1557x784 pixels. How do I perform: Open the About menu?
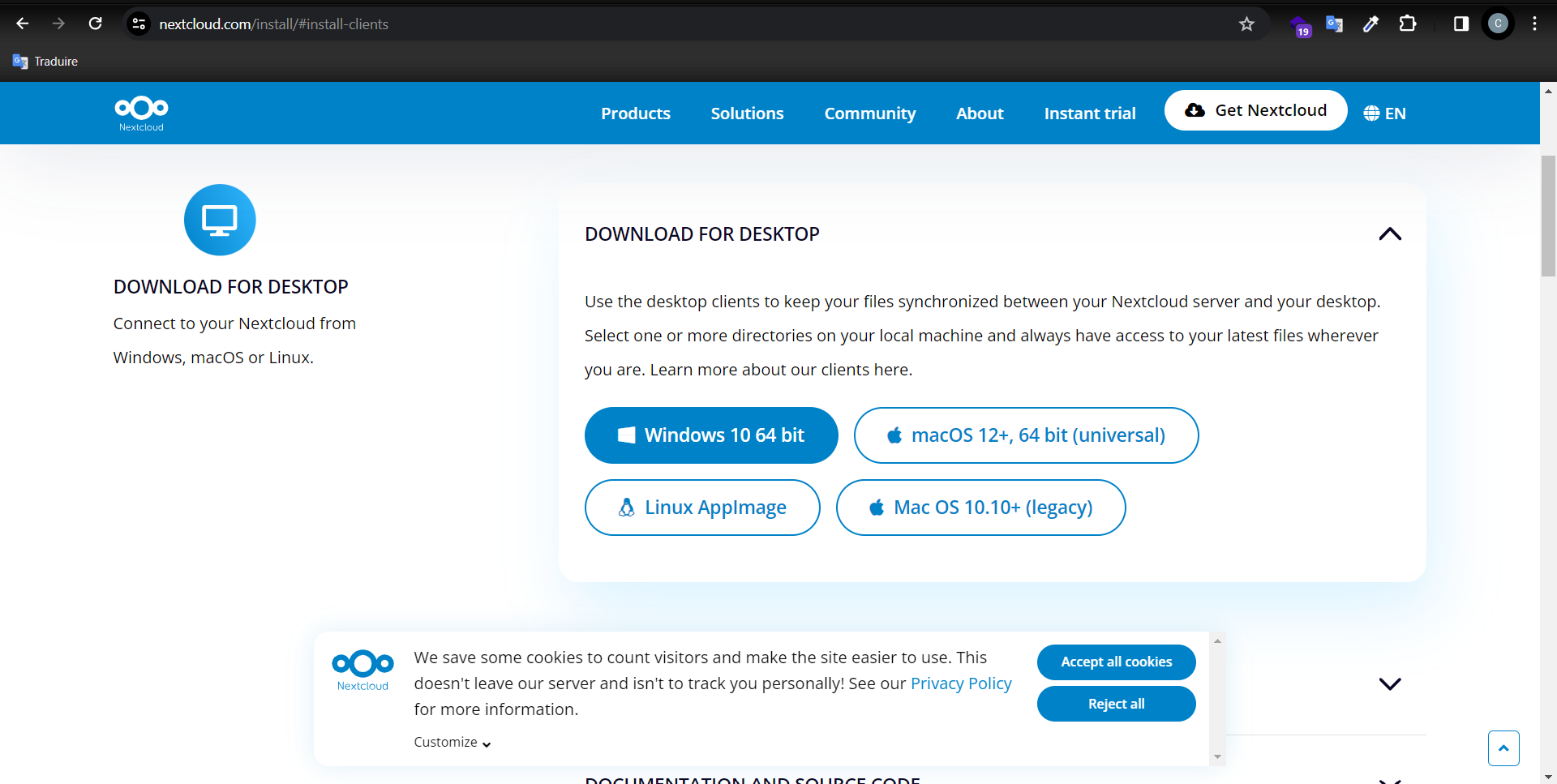(x=980, y=114)
